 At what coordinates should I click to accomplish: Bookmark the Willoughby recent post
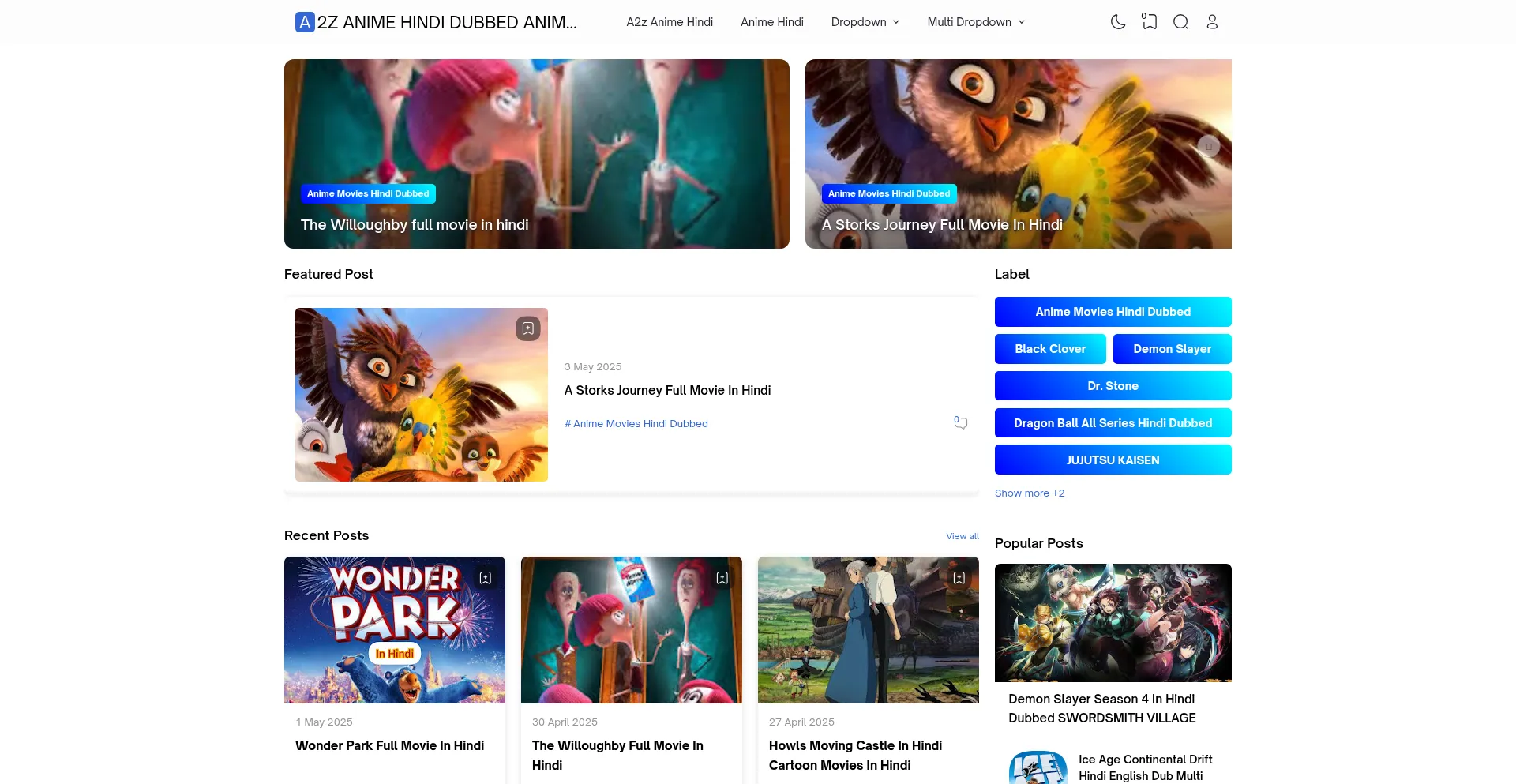pyautogui.click(x=722, y=578)
